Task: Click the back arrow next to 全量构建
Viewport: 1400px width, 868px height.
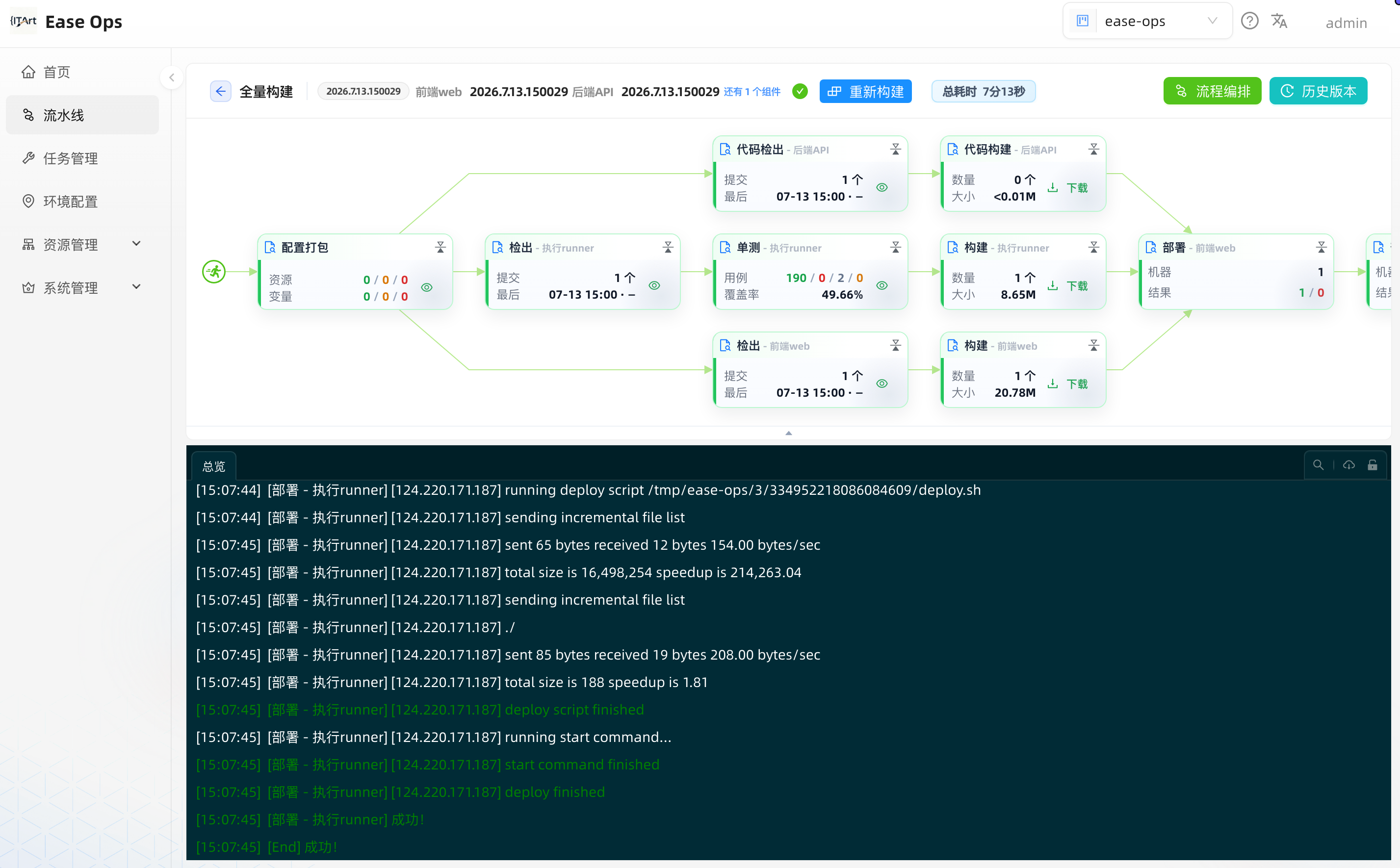Action: (221, 91)
